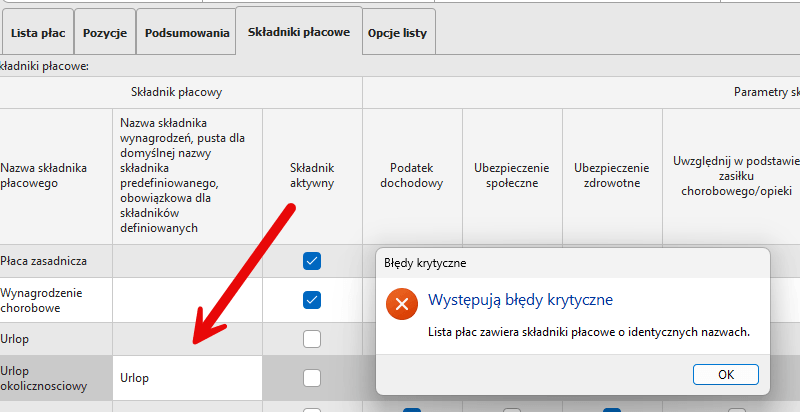
Task: Switch to the Lista płac tab
Action: [38, 33]
